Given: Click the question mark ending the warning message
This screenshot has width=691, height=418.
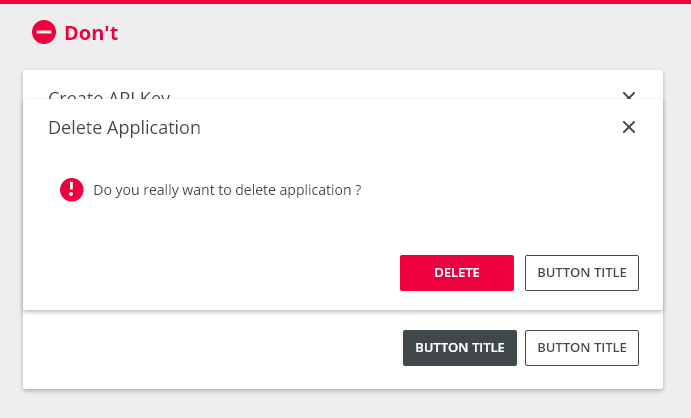Looking at the screenshot, I should pos(359,190).
